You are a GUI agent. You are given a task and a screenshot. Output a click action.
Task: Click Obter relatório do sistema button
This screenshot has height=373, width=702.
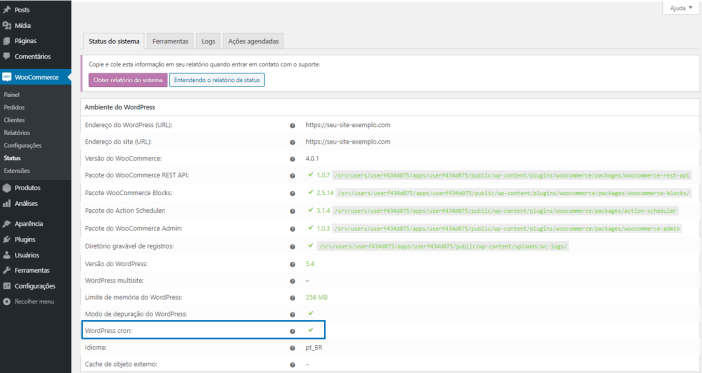click(x=128, y=80)
